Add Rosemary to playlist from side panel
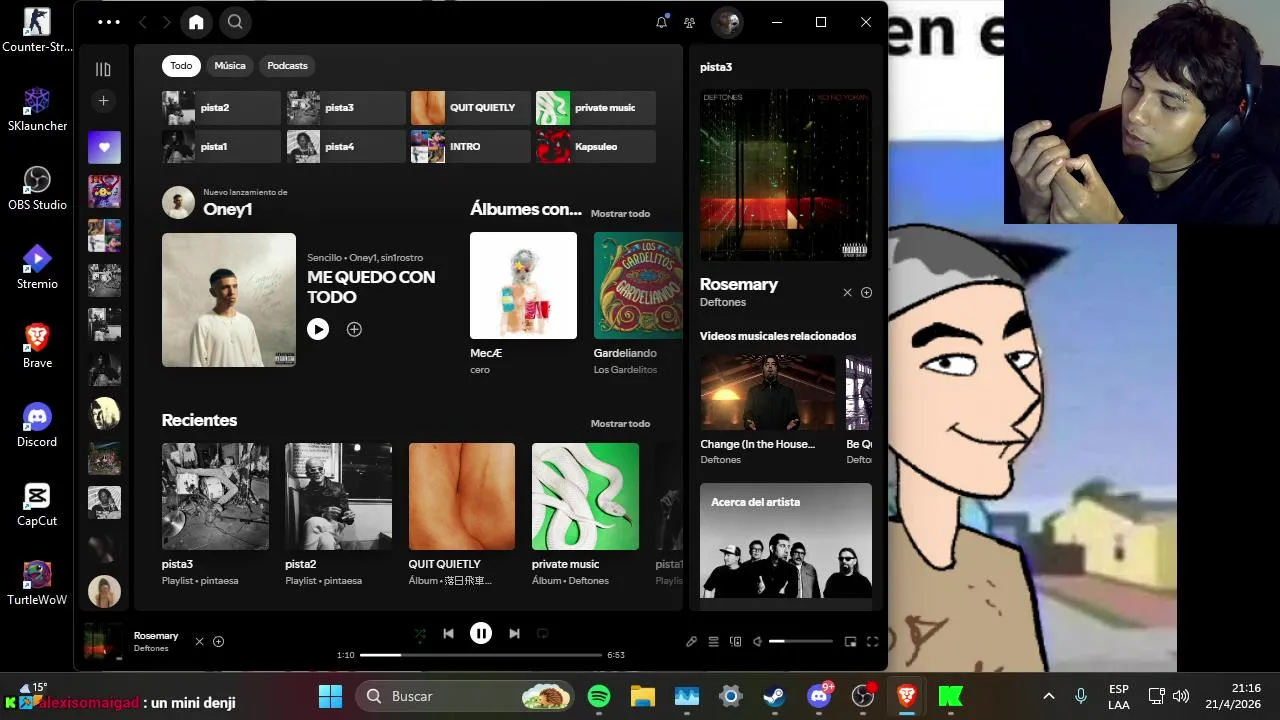Image resolution: width=1280 pixels, height=720 pixels. coord(866,293)
